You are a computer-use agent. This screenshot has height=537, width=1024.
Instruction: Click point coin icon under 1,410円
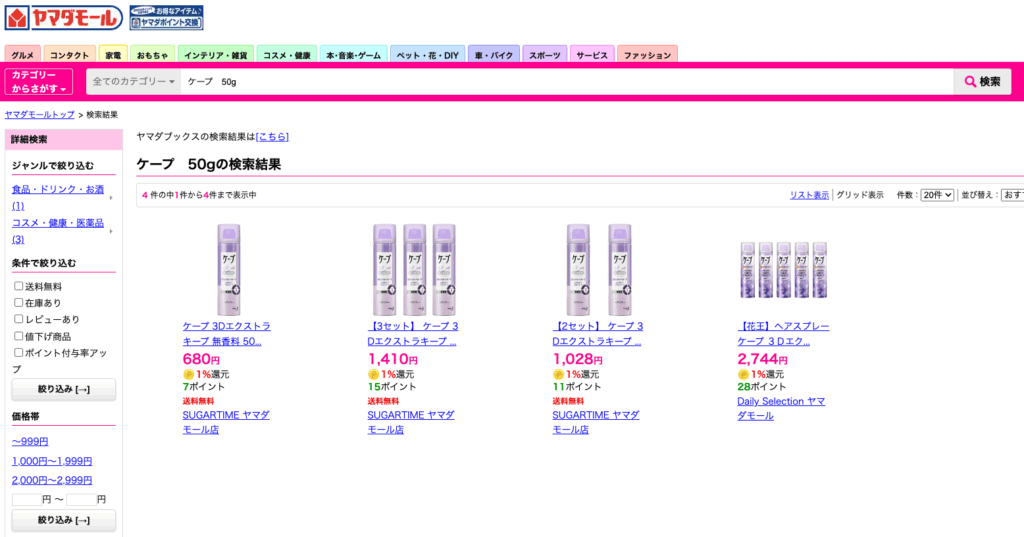(x=374, y=374)
